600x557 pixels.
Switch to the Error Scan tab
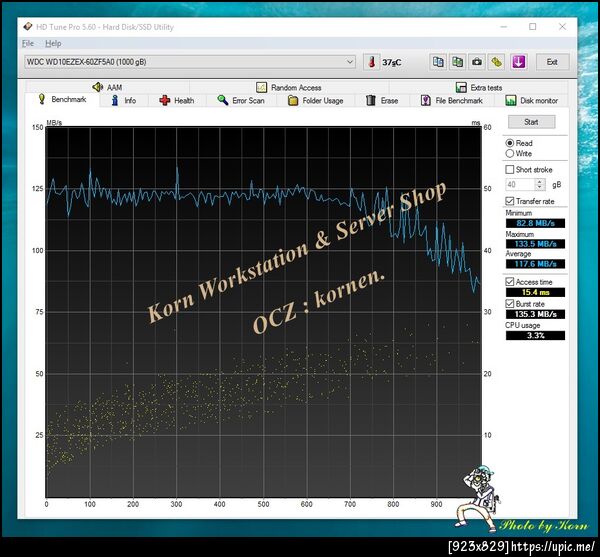click(x=241, y=101)
